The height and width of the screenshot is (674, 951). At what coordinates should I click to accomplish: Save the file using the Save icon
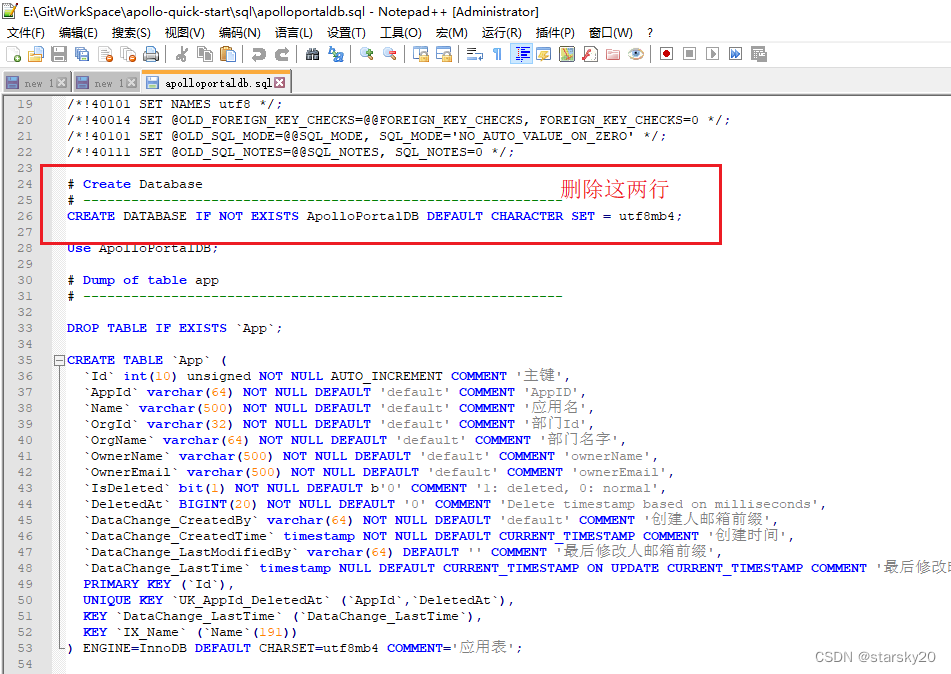coord(59,55)
